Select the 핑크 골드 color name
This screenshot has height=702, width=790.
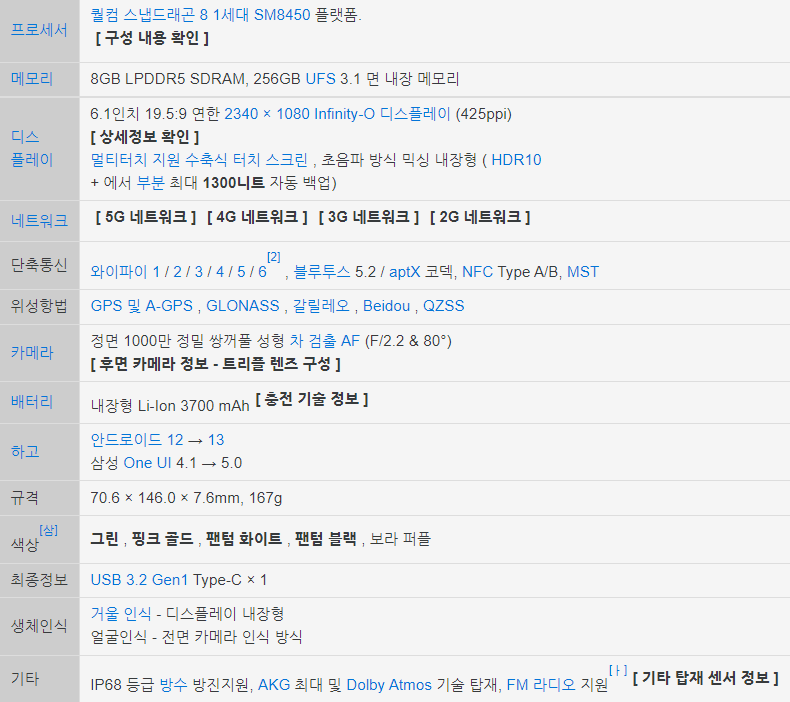click(x=162, y=539)
